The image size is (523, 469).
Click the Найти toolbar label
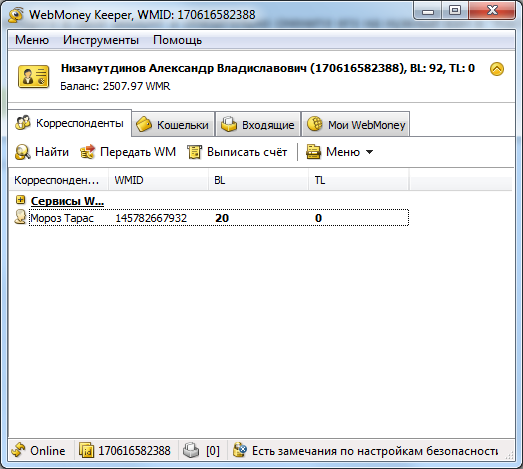(x=52, y=152)
